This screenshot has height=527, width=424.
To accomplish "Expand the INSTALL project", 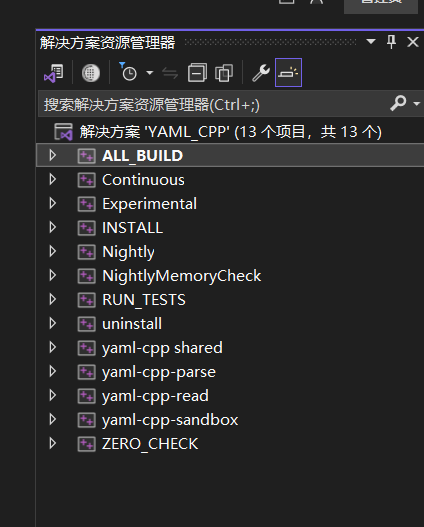I will coord(52,228).
